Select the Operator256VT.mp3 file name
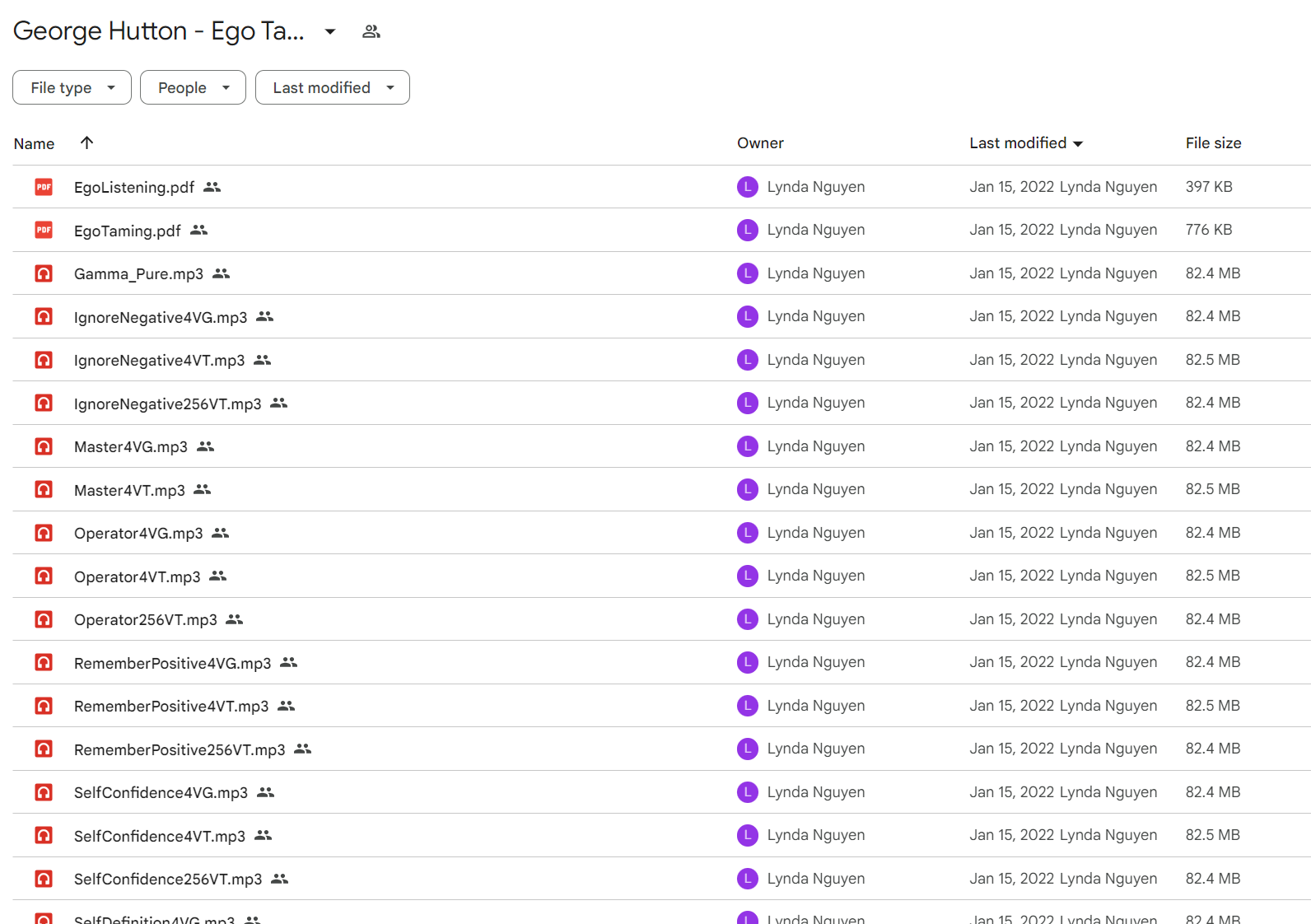The width and height of the screenshot is (1311, 924). pos(146,620)
